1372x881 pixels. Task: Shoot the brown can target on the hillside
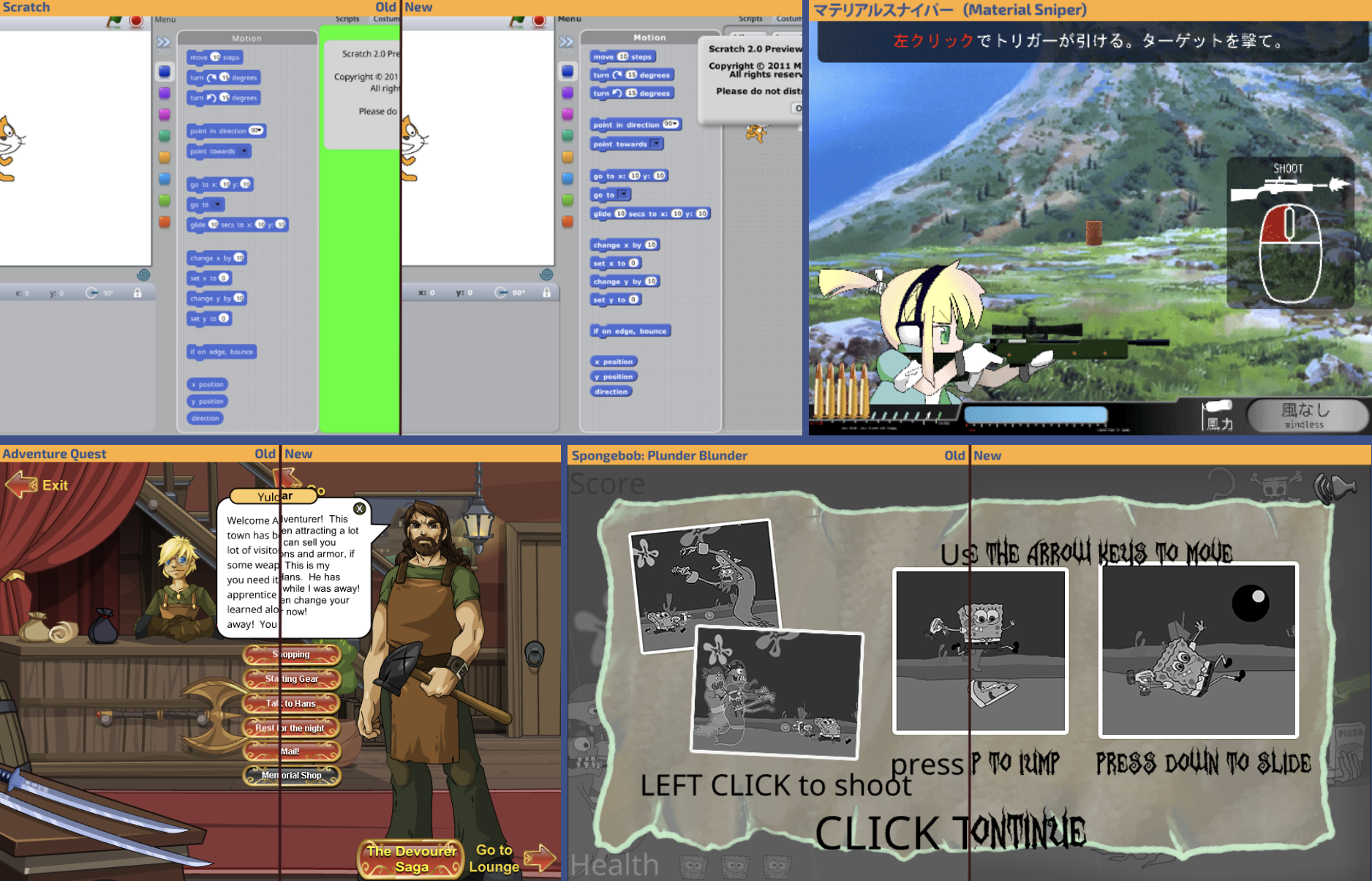(x=1093, y=233)
